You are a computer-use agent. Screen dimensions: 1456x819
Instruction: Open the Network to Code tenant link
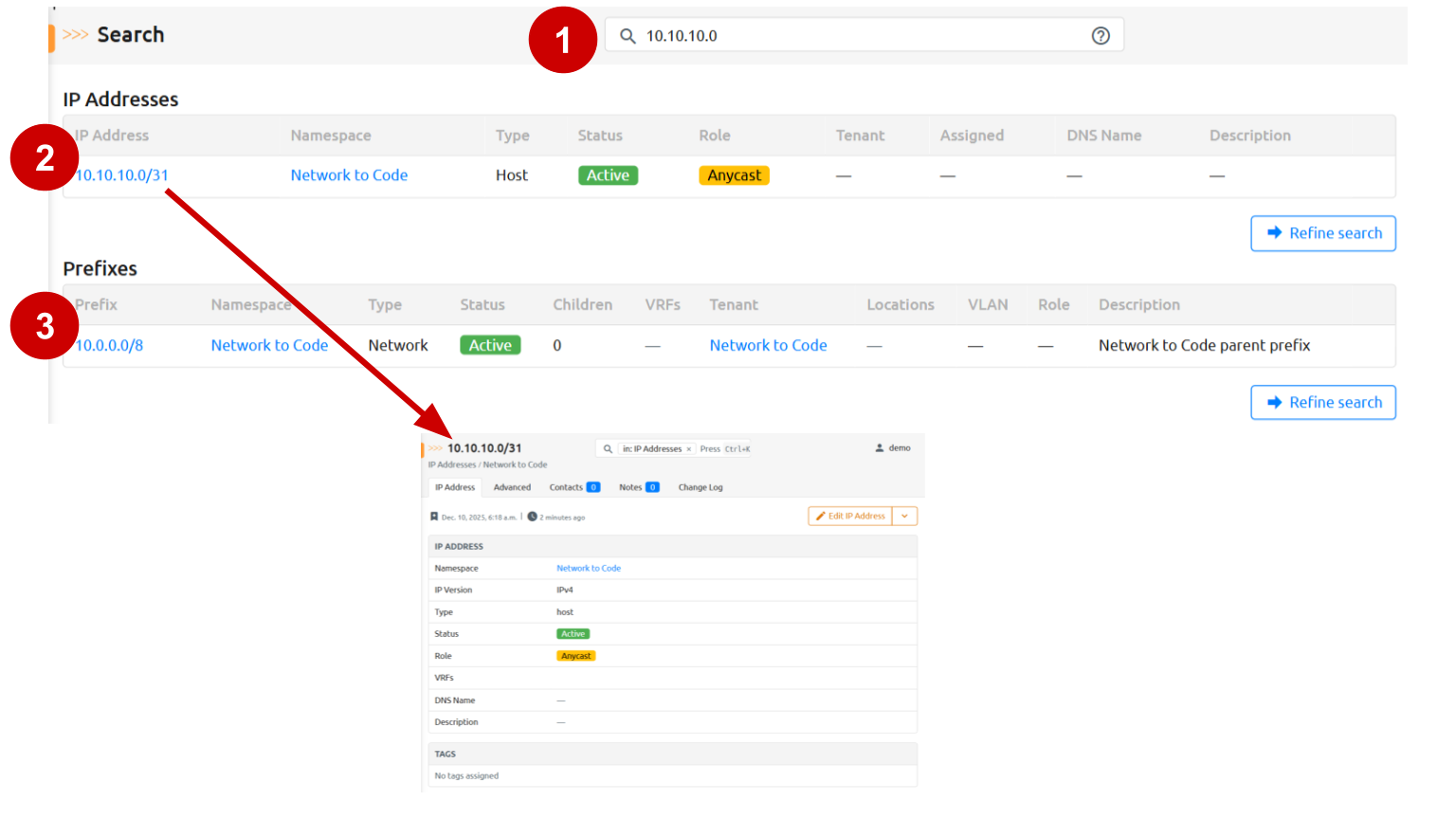pos(768,345)
